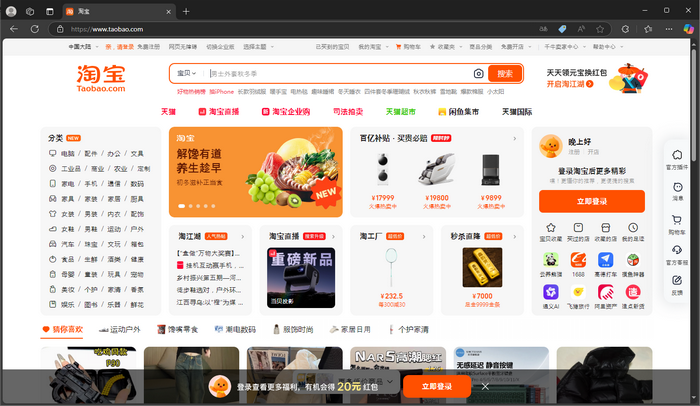
Task: Open the 1688 app icon
Action: coord(578,259)
